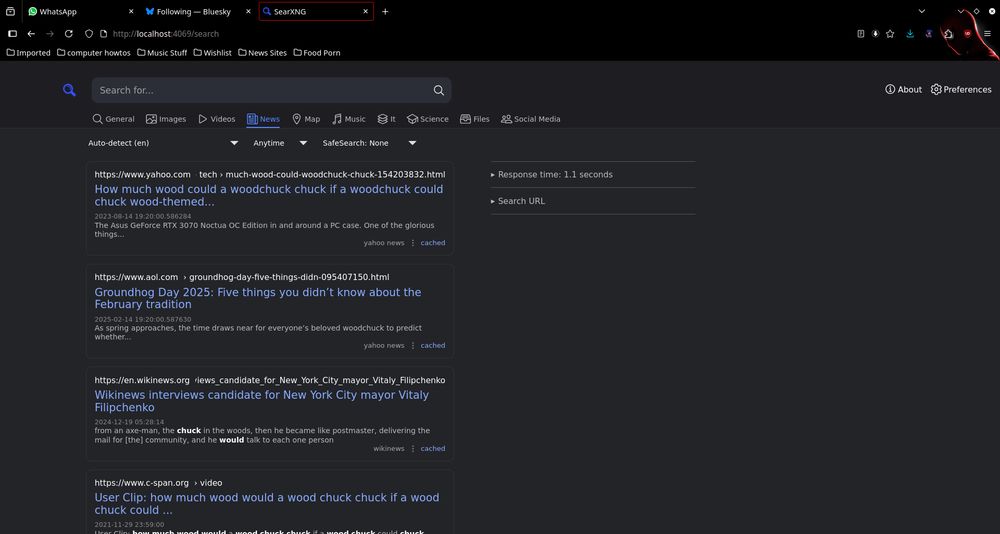
Task: Open the tracking protection shield icon
Action: pos(89,34)
